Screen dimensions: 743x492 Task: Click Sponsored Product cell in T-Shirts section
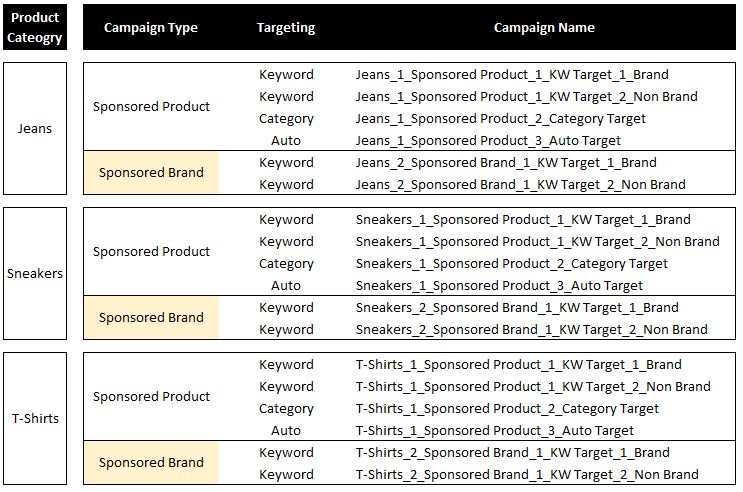(x=151, y=397)
